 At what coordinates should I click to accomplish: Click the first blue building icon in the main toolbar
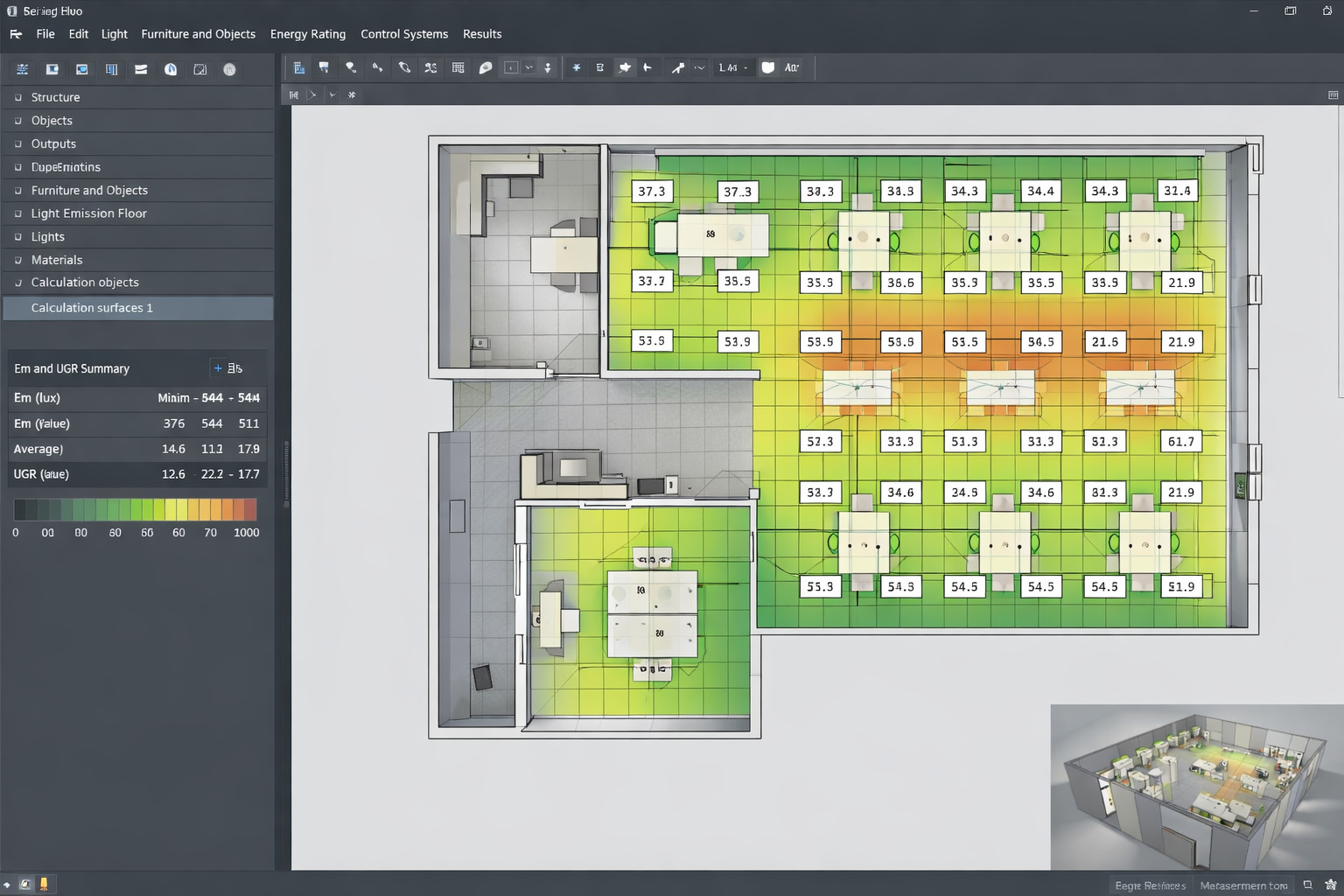pos(299,67)
